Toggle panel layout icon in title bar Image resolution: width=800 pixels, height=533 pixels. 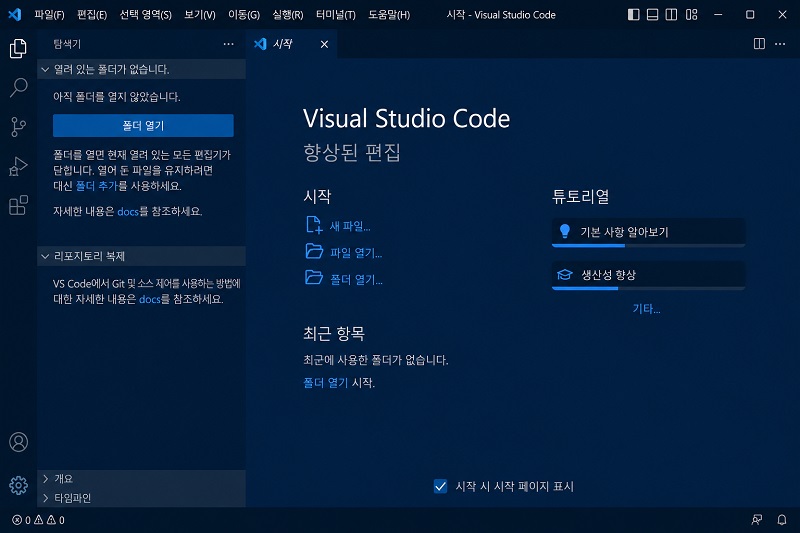(x=653, y=15)
